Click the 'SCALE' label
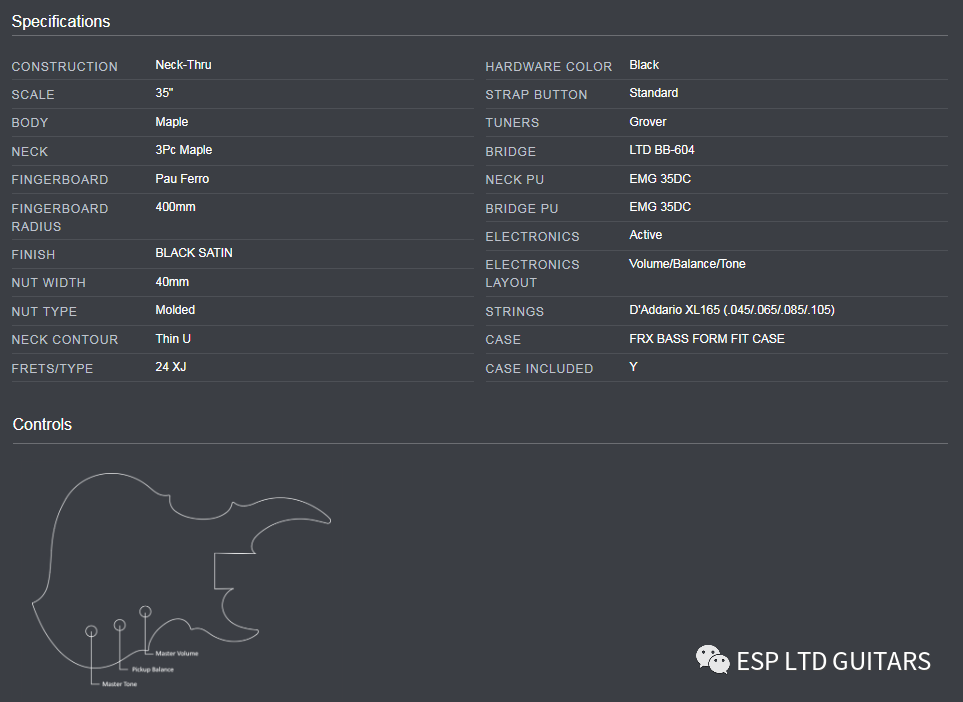The image size is (963, 702). point(33,95)
